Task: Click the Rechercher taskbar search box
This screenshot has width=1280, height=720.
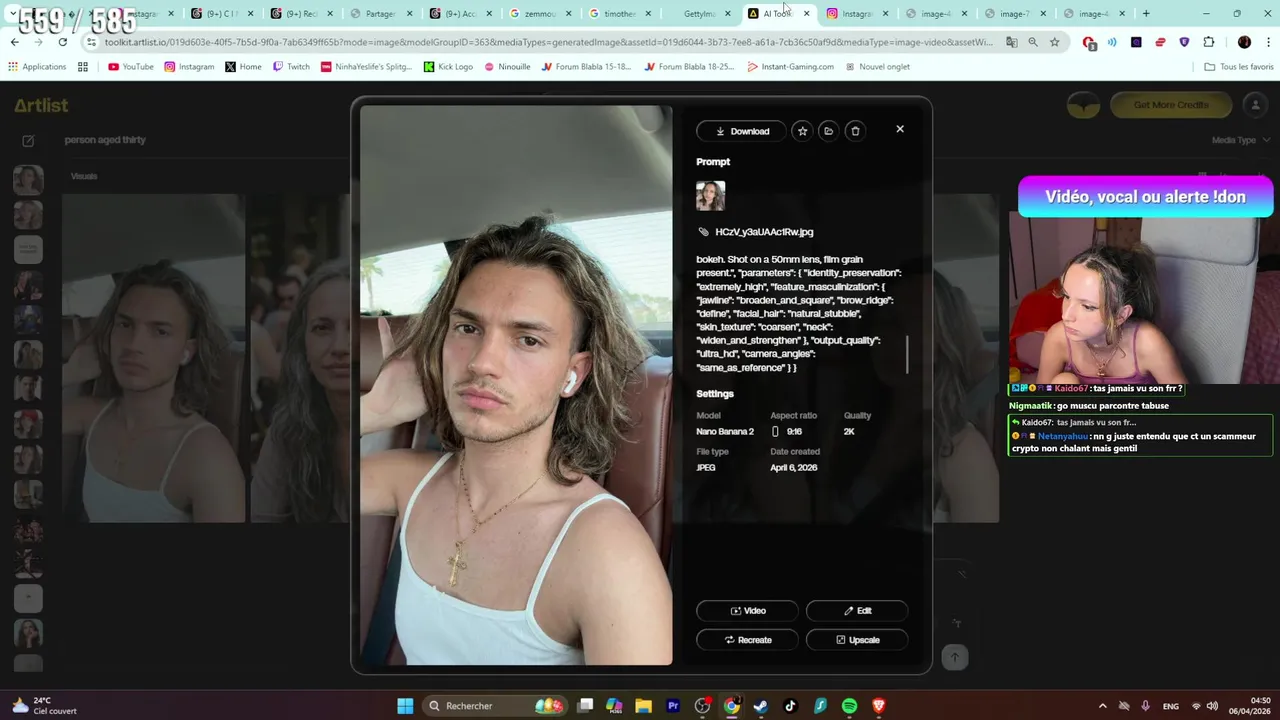Action: [x=495, y=706]
